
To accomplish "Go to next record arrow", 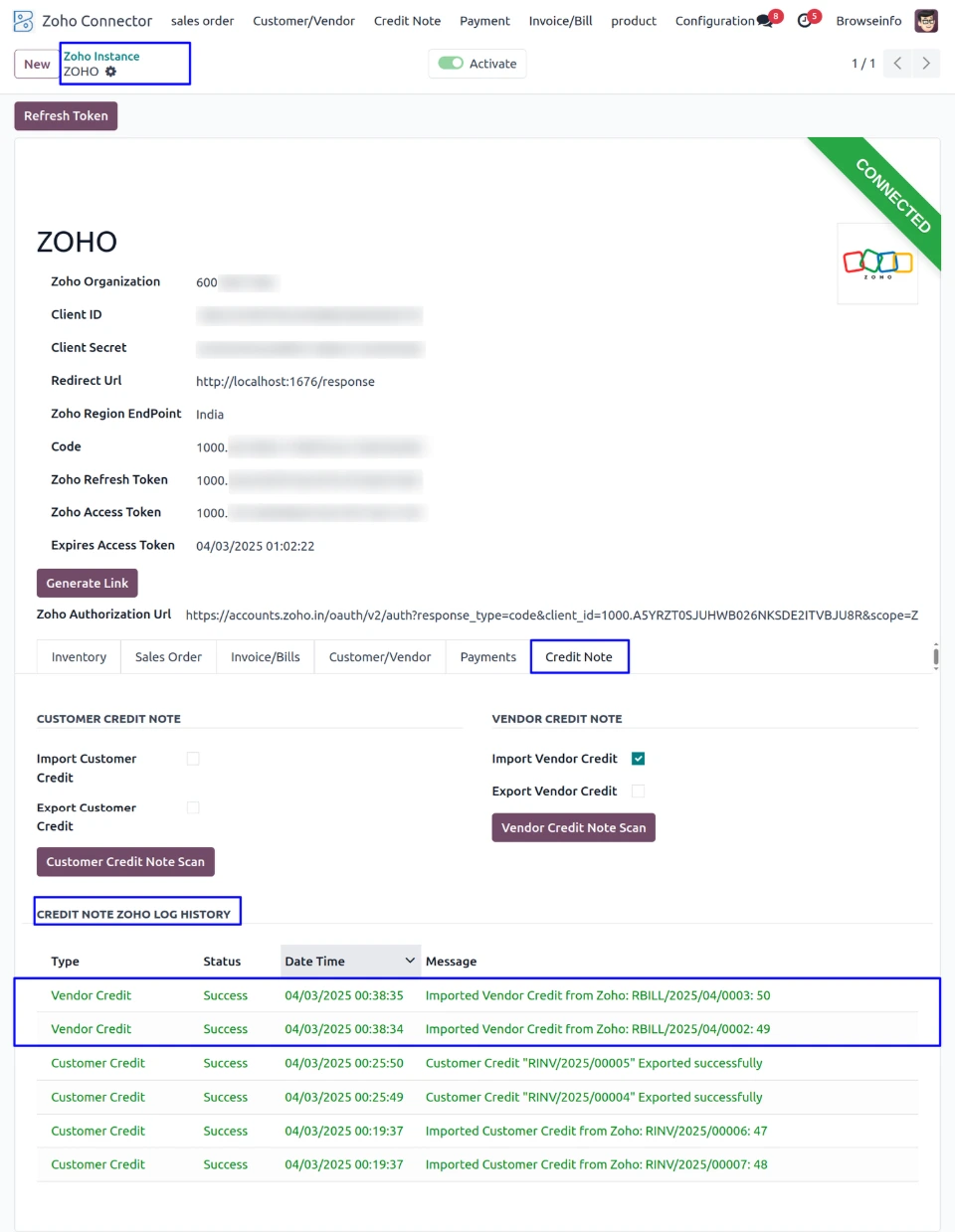I will pos(926,64).
